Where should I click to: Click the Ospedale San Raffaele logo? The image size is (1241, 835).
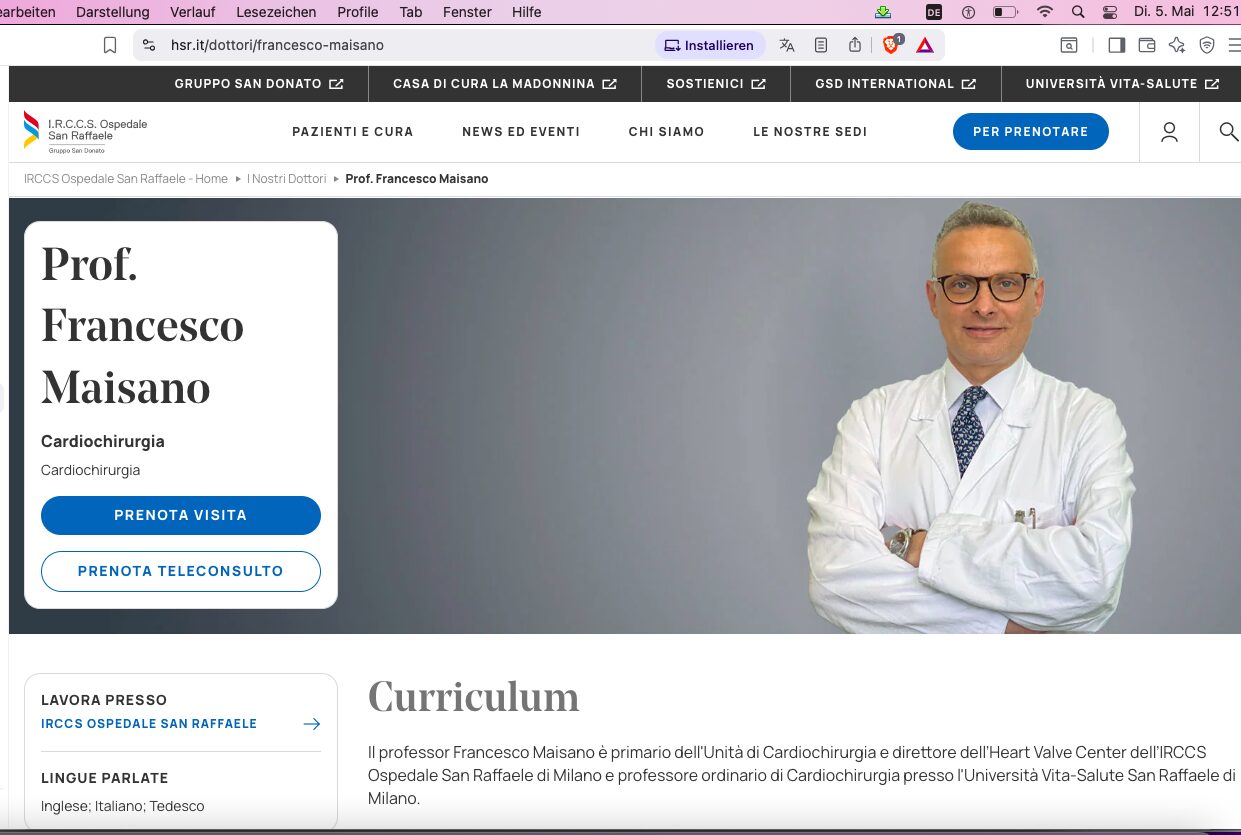click(x=86, y=132)
